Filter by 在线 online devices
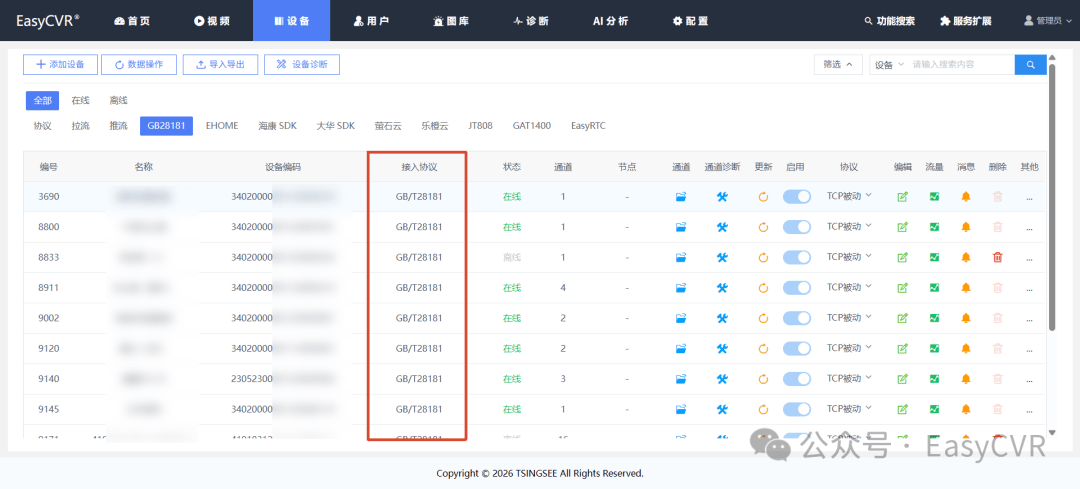Screen dimensions: 1080x489 pos(81,101)
